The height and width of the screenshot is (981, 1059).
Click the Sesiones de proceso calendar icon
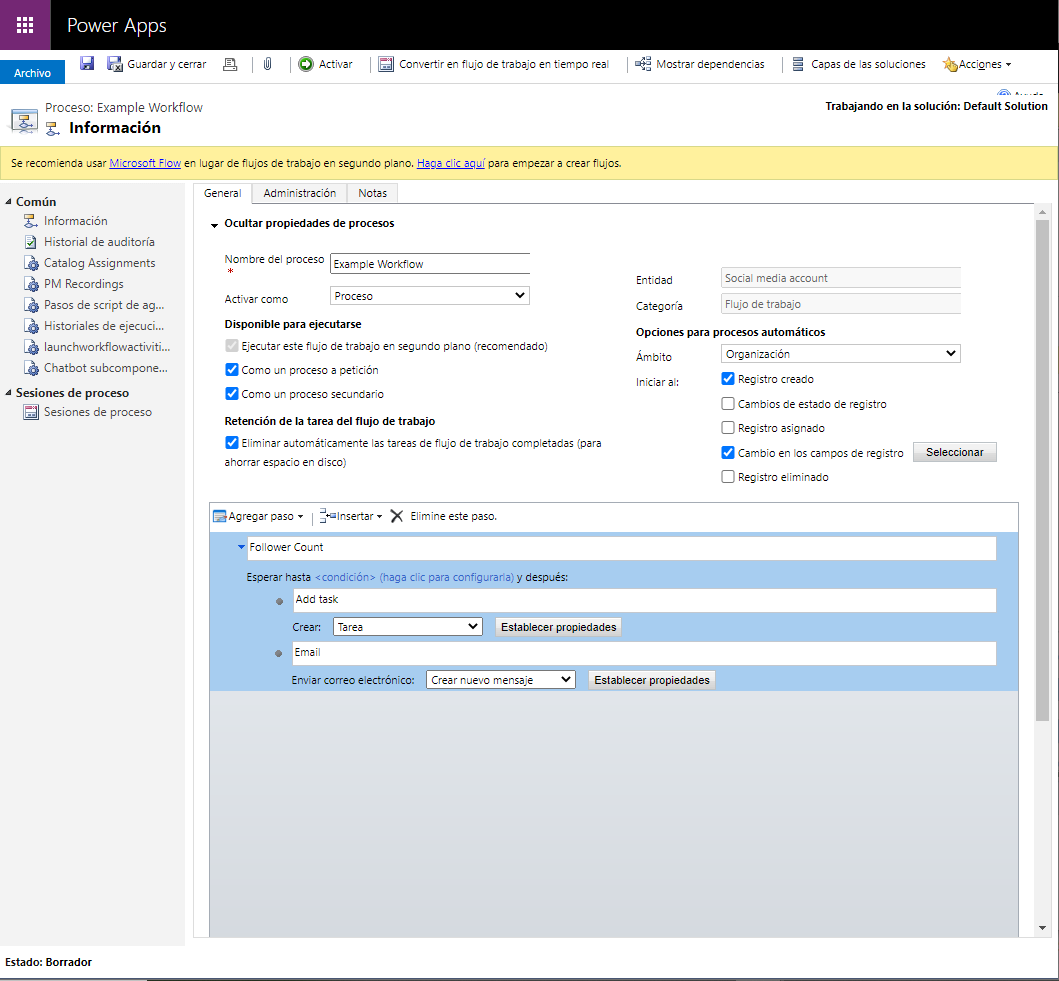pos(30,412)
